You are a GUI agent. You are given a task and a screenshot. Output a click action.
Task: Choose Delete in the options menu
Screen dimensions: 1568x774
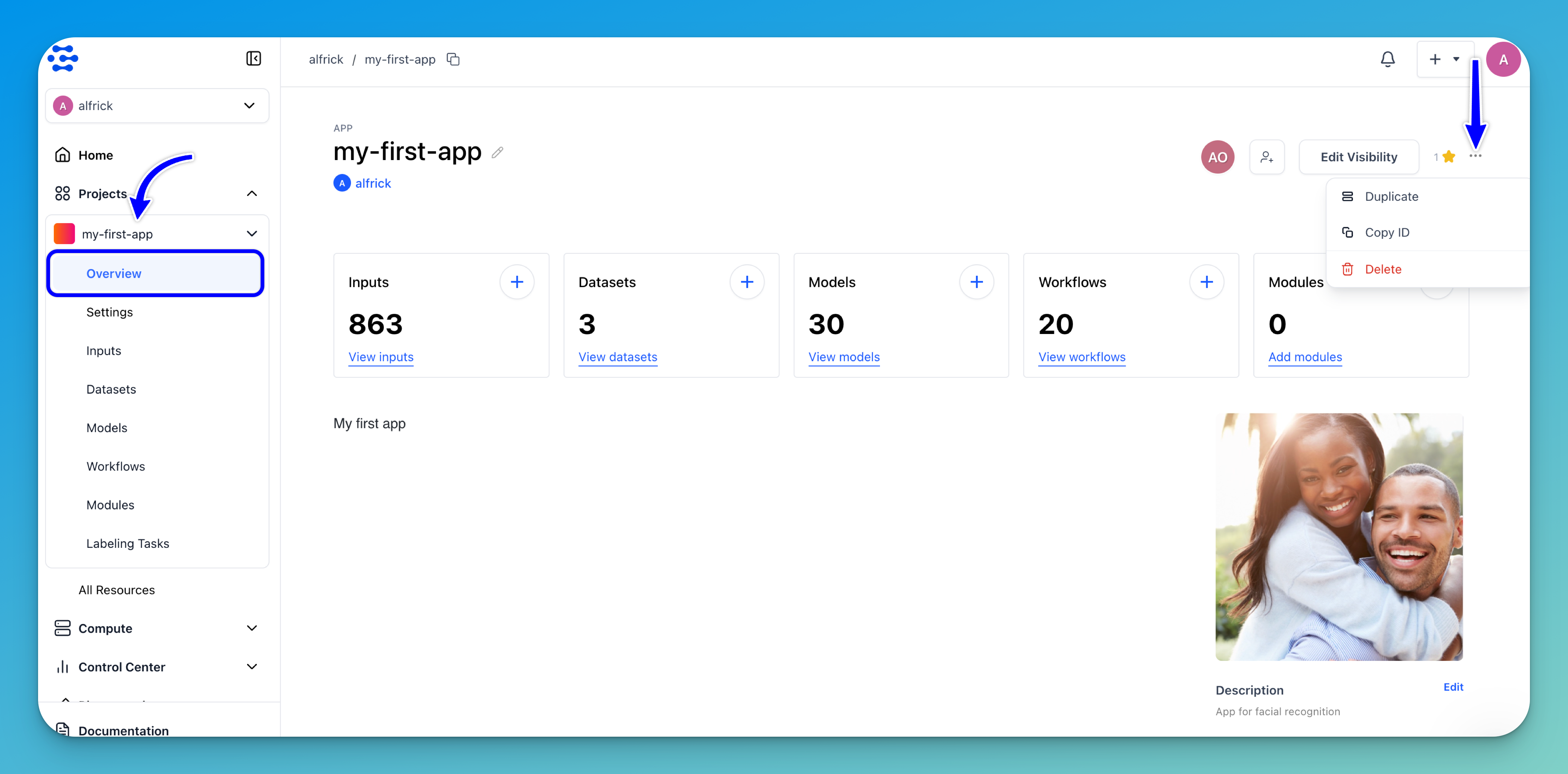(x=1382, y=269)
